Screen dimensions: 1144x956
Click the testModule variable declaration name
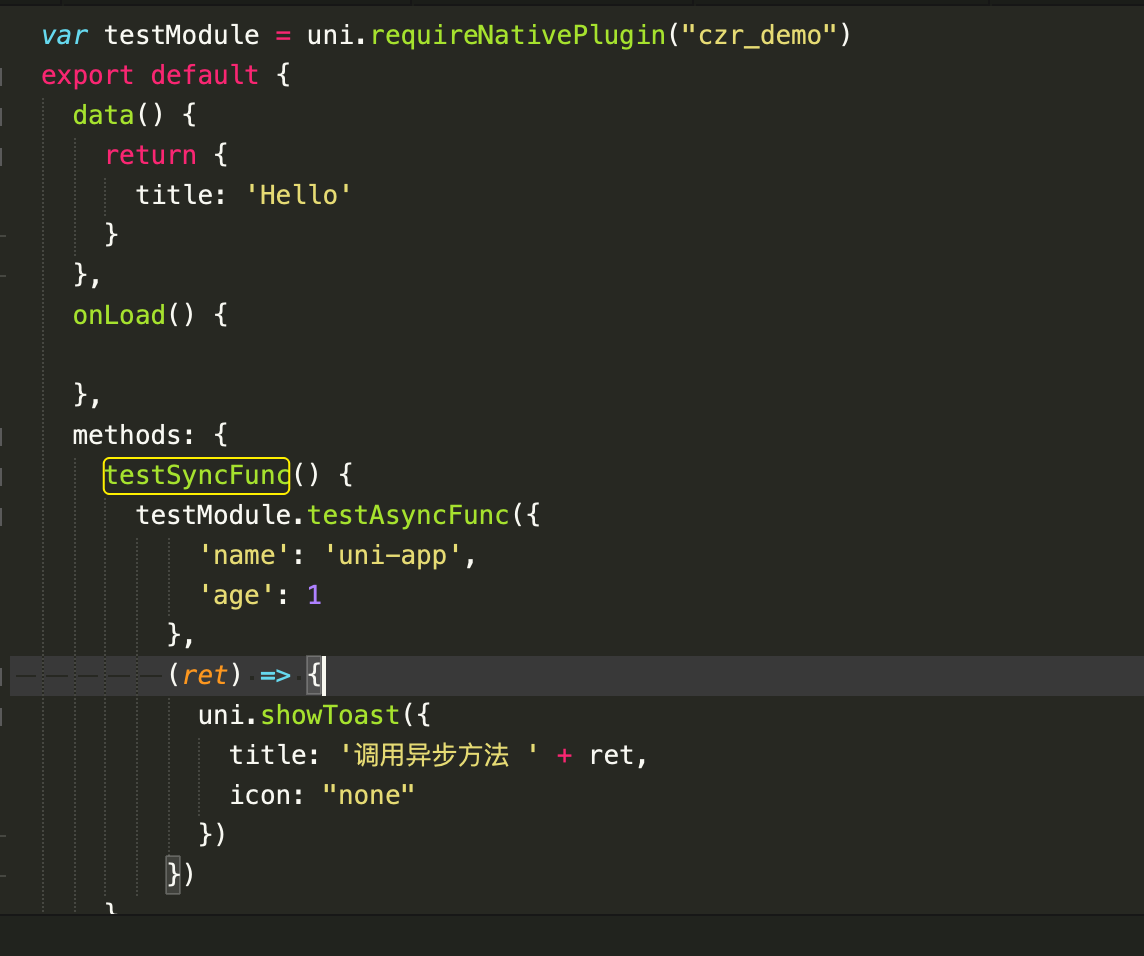pos(182,36)
